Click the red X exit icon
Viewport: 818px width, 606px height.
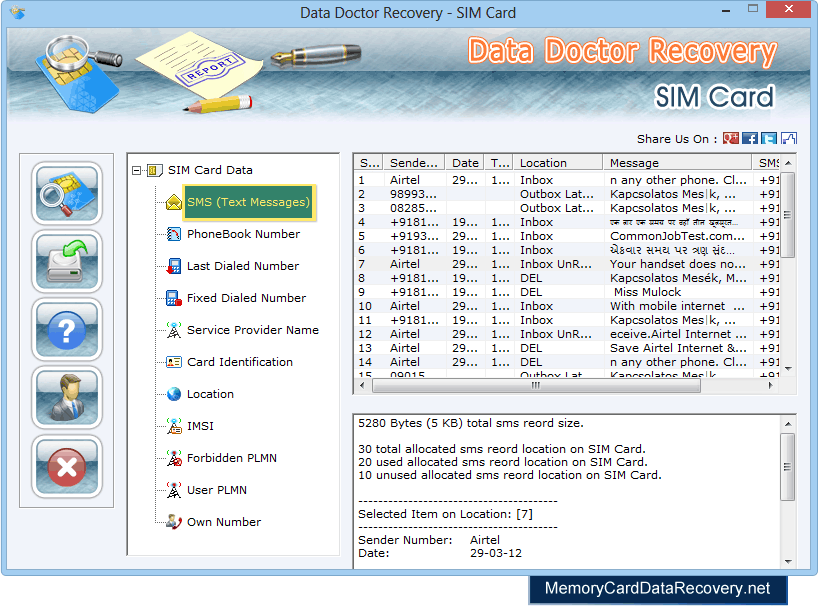(66, 466)
